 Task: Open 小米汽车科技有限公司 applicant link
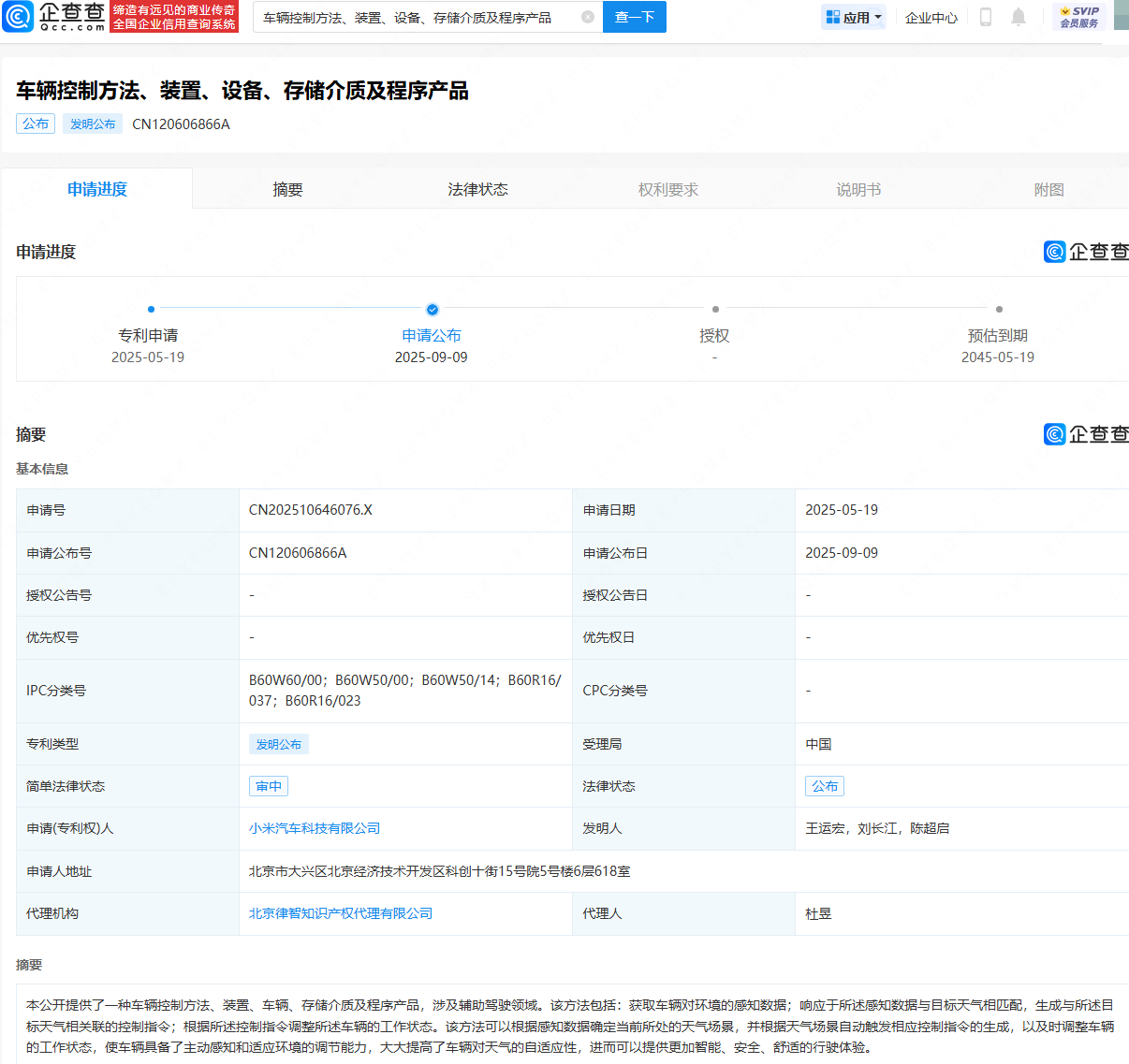click(x=315, y=828)
